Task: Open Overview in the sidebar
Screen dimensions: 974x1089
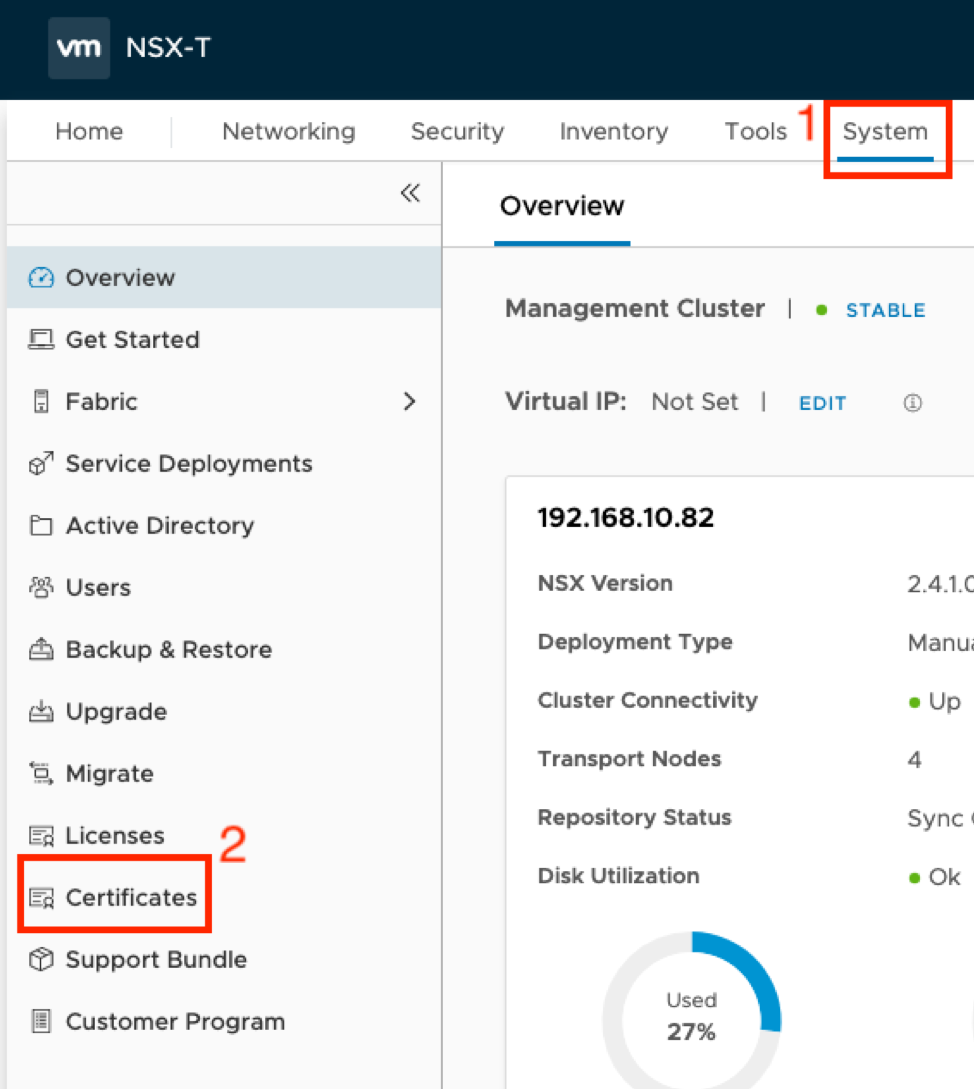Action: tap(224, 277)
